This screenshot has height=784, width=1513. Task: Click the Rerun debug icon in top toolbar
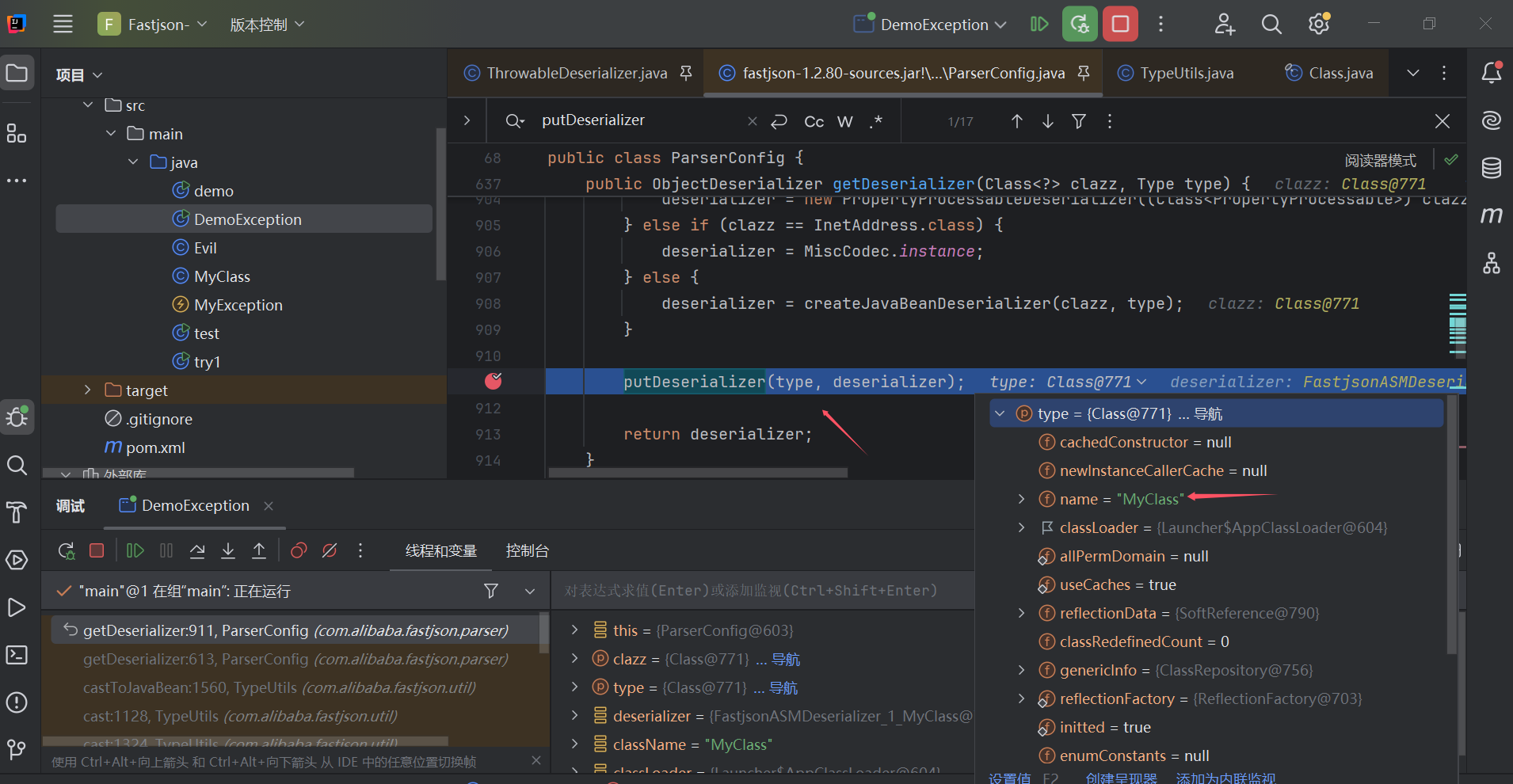(1080, 25)
